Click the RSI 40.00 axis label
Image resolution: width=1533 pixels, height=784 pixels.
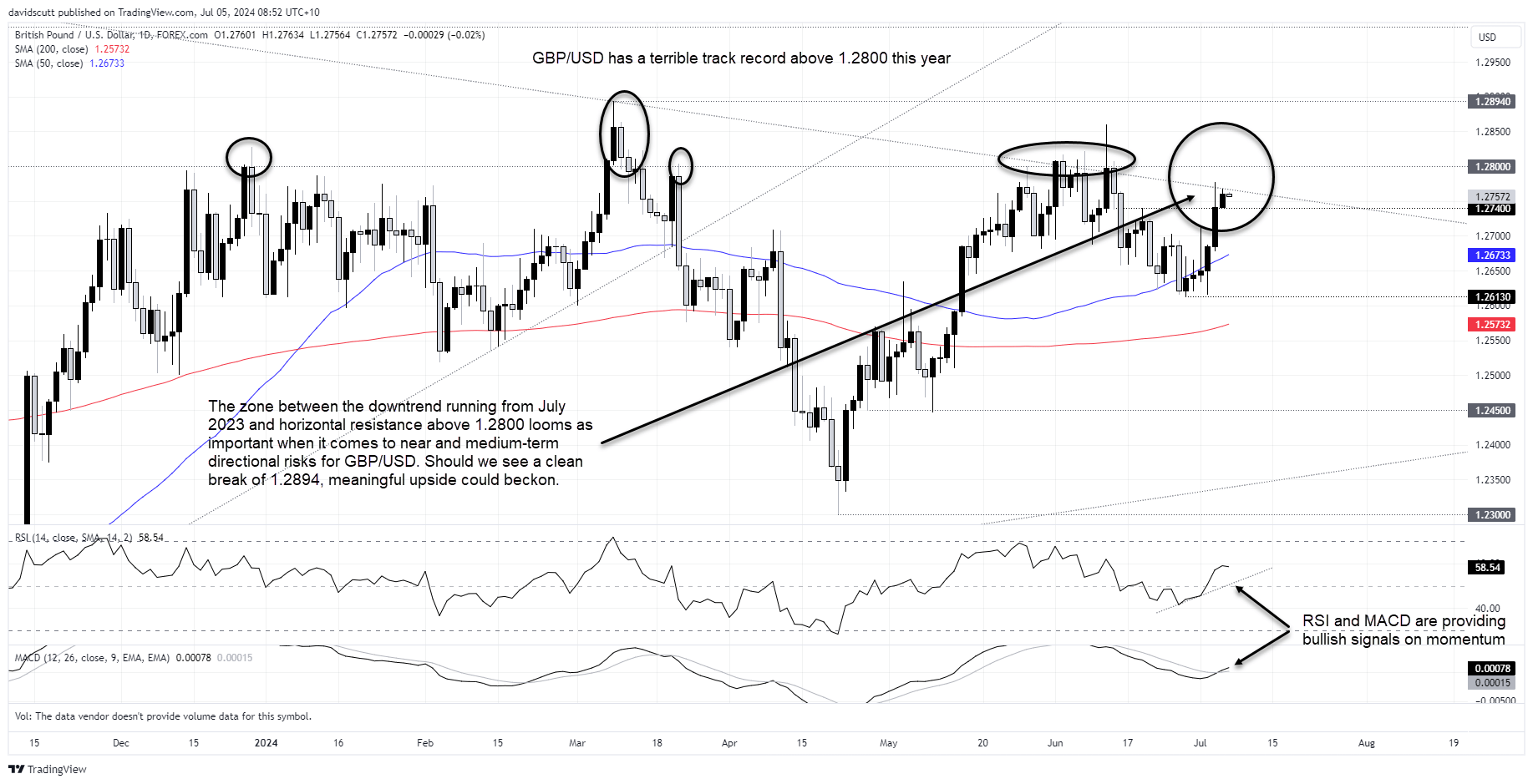1487,609
